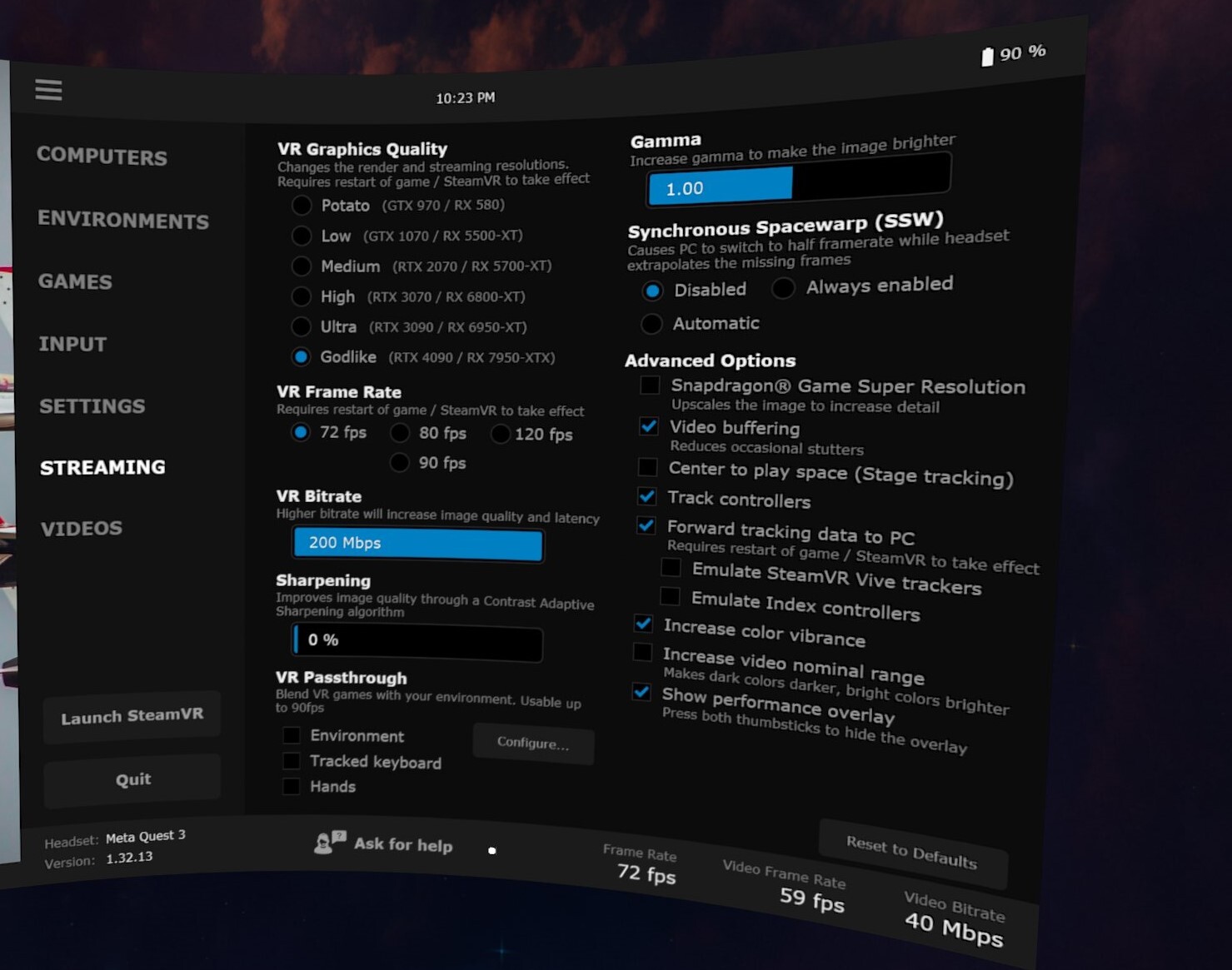Enable Center to play space option
1232x970 pixels.
pyautogui.click(x=647, y=466)
